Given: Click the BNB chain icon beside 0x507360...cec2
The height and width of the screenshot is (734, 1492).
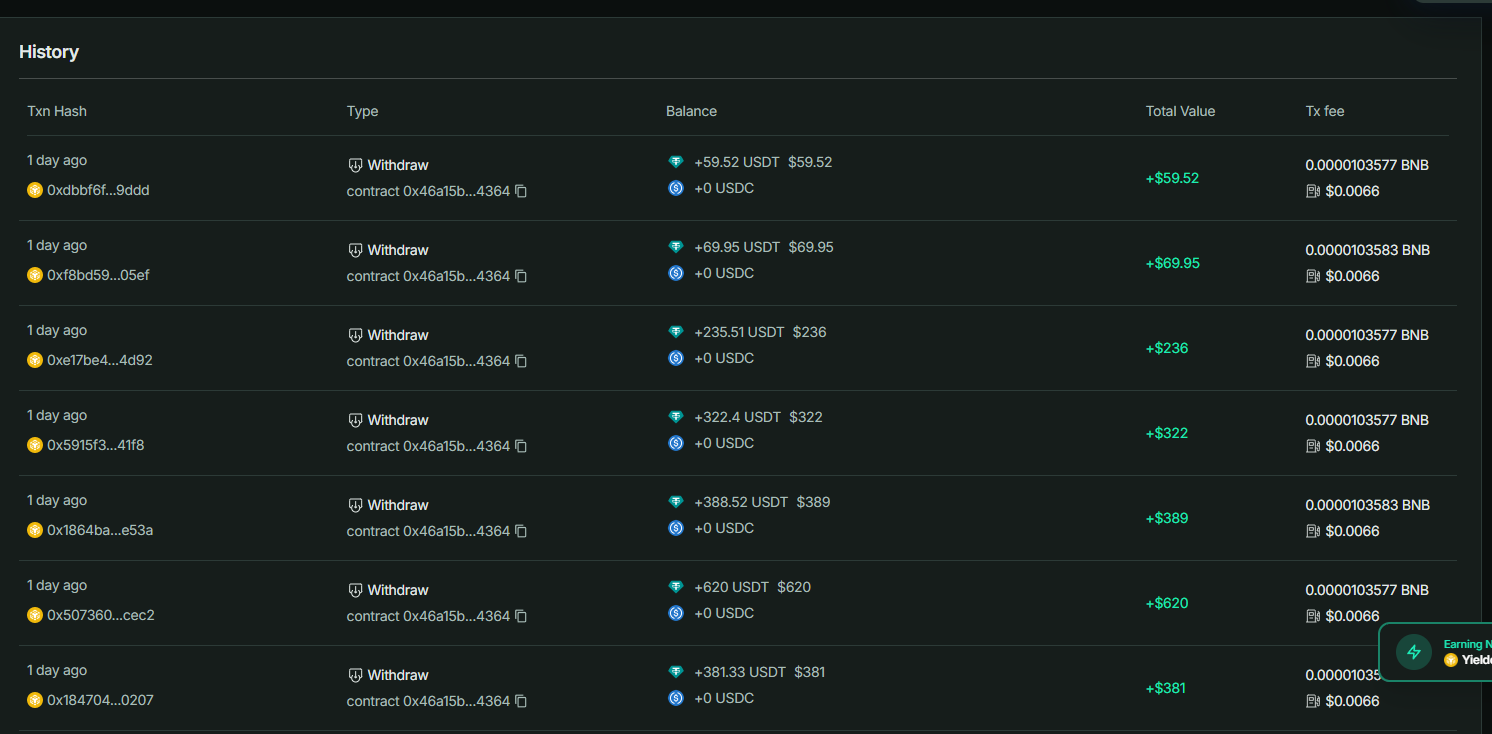Looking at the screenshot, I should pos(35,615).
